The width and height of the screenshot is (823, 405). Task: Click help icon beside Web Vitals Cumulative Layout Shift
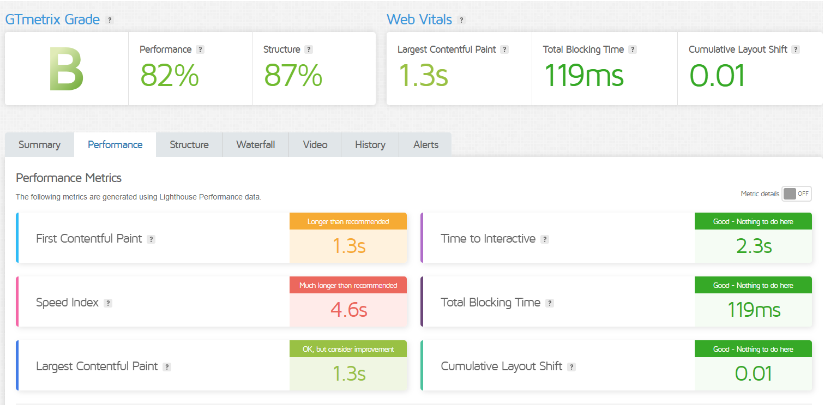pyautogui.click(x=796, y=50)
